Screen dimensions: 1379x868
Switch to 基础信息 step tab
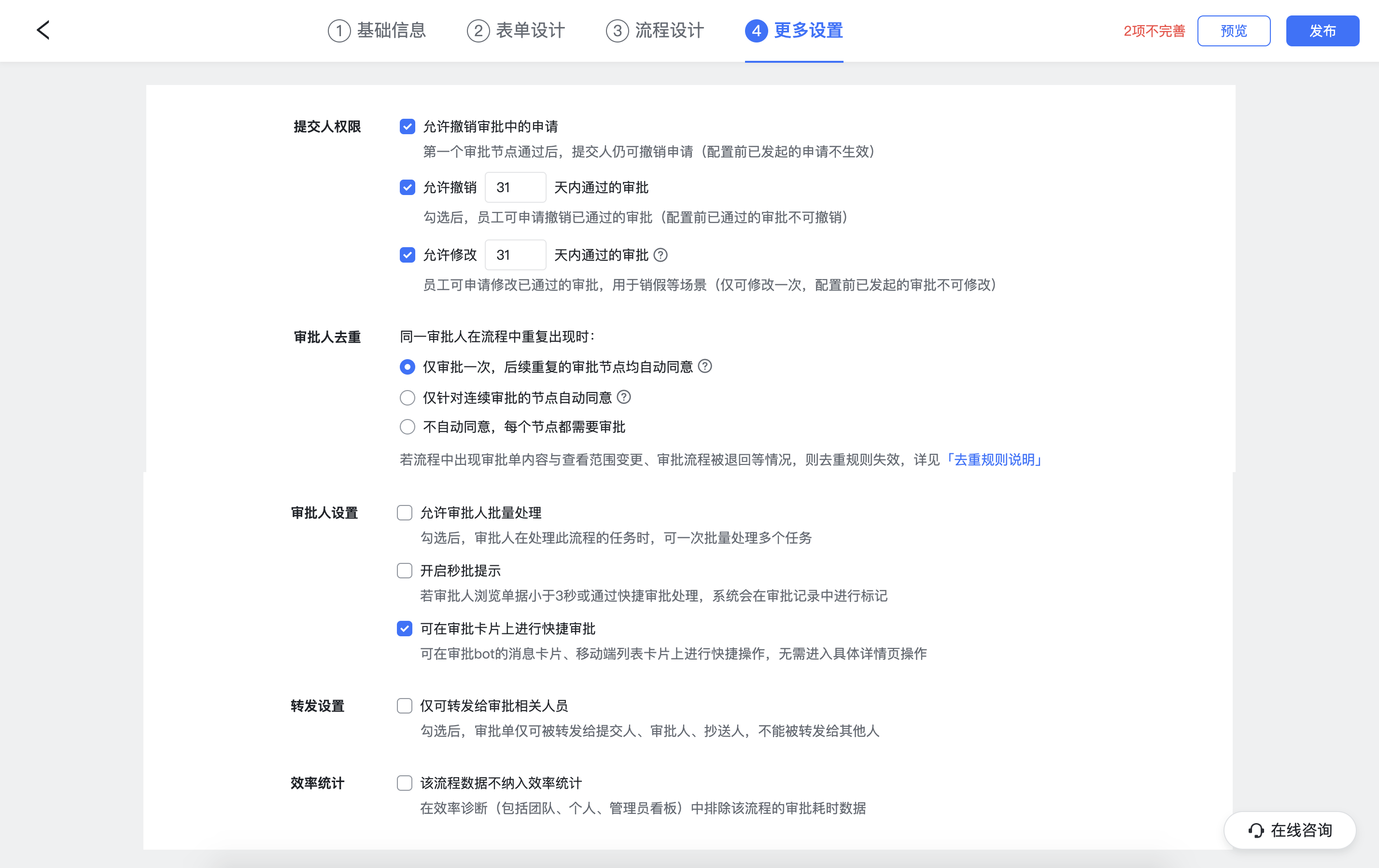click(377, 30)
